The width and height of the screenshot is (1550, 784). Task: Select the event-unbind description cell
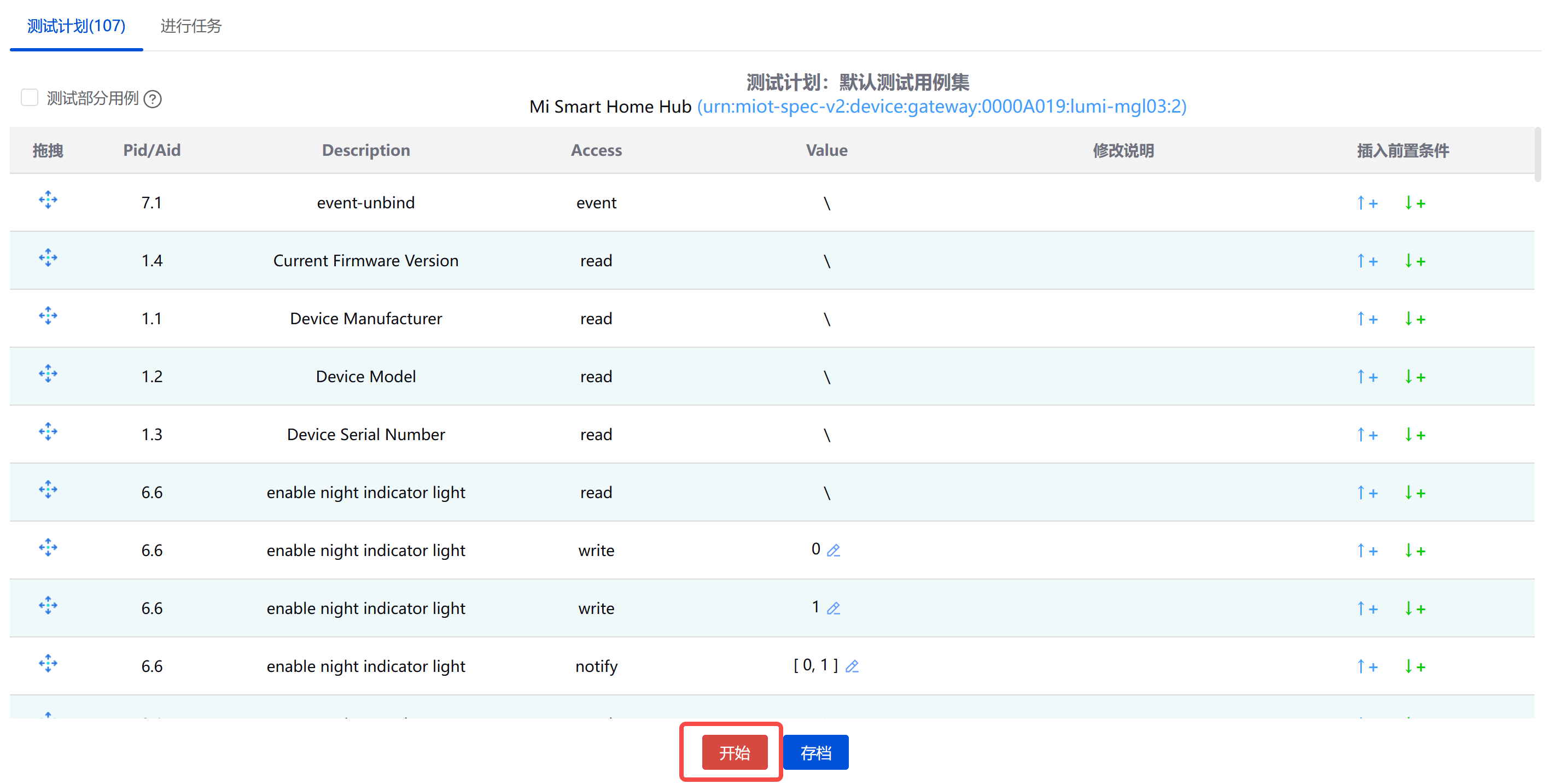point(366,203)
